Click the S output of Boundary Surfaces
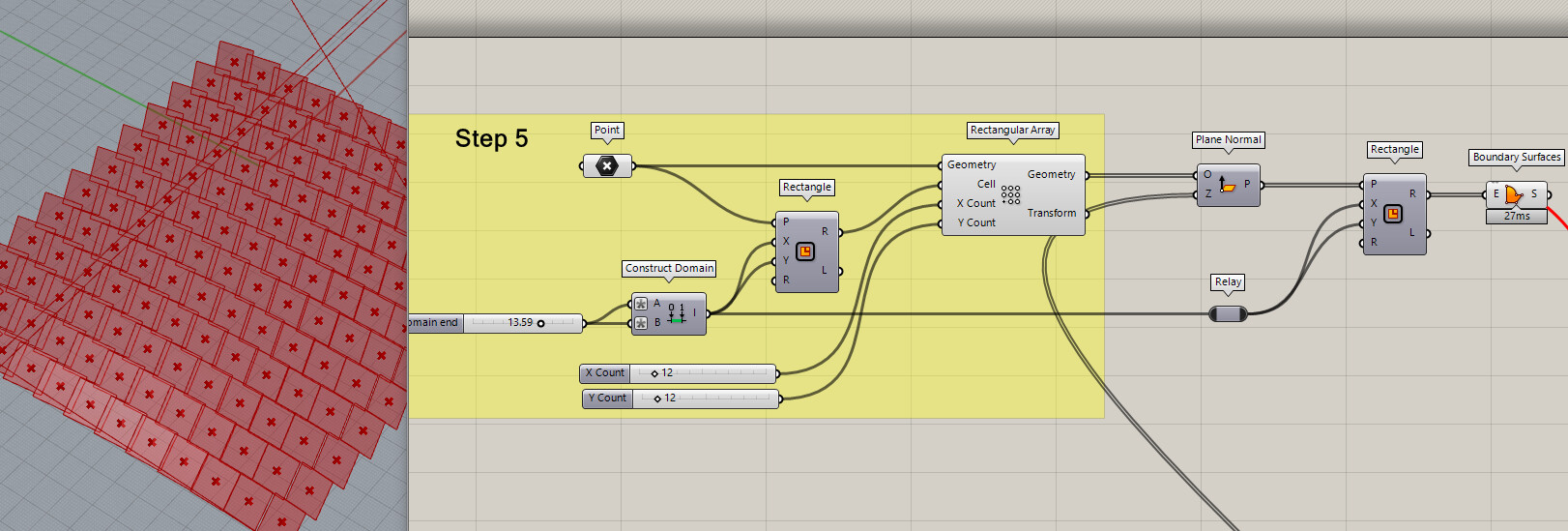The height and width of the screenshot is (531, 1568). pos(1534,193)
